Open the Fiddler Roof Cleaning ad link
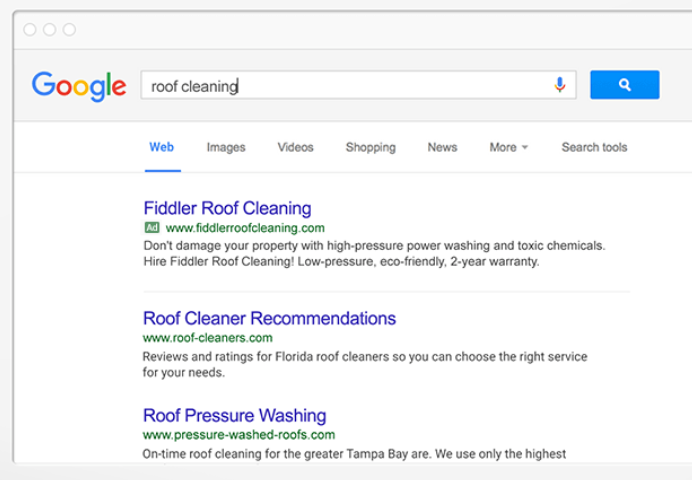Image resolution: width=692 pixels, height=480 pixels. 227,208
